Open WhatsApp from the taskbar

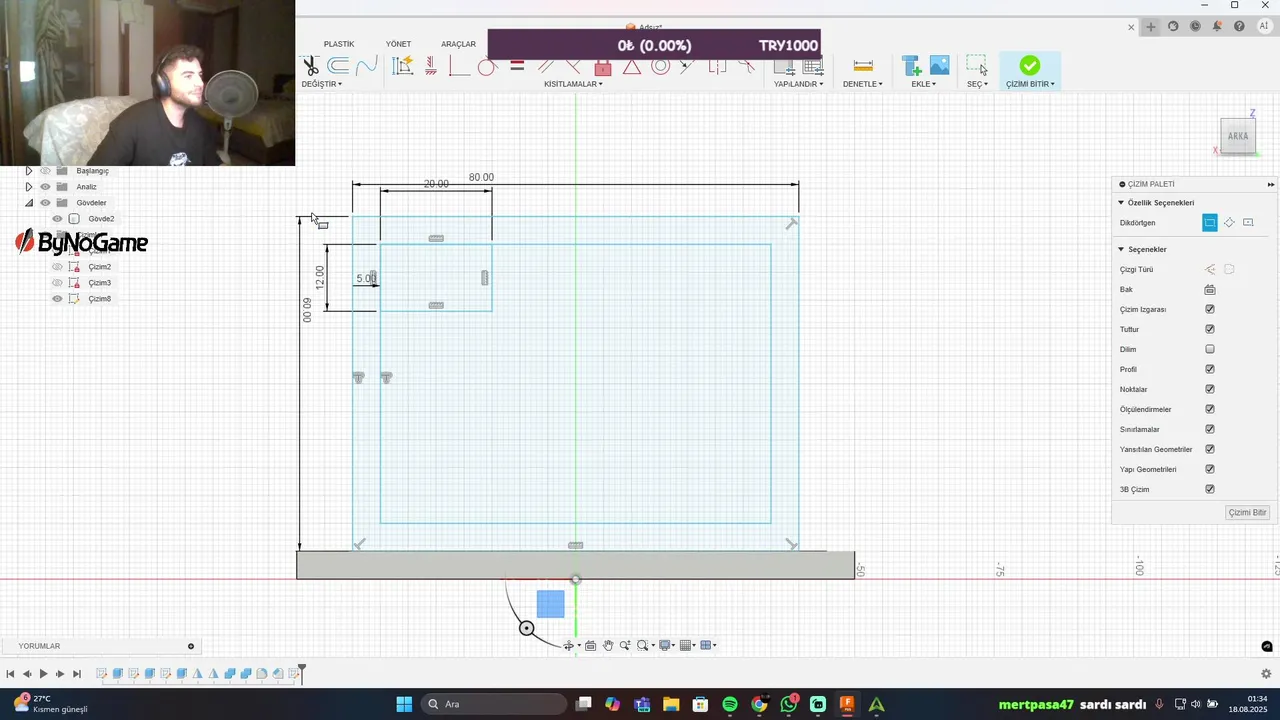[x=789, y=705]
